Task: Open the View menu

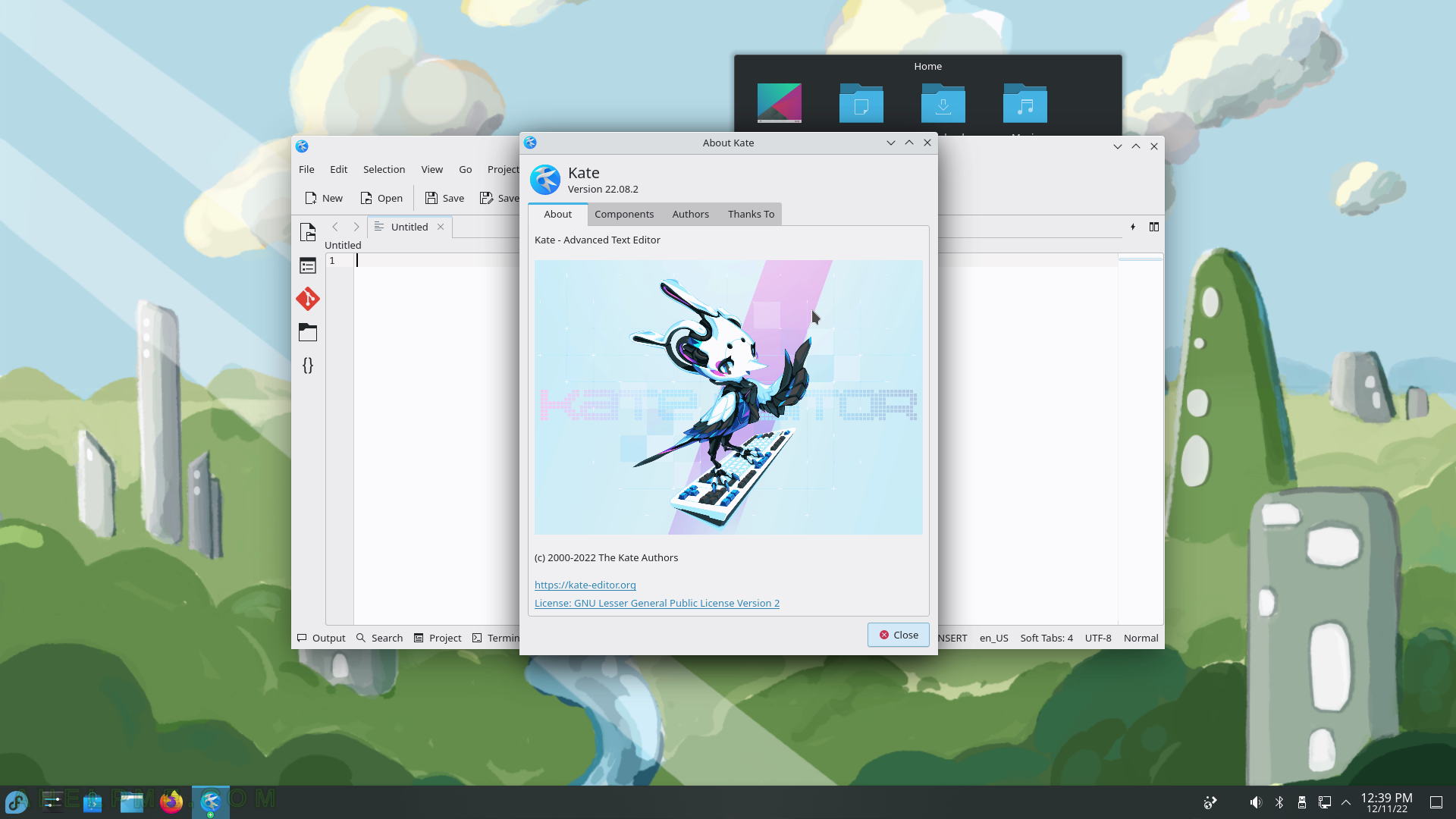Action: [432, 169]
